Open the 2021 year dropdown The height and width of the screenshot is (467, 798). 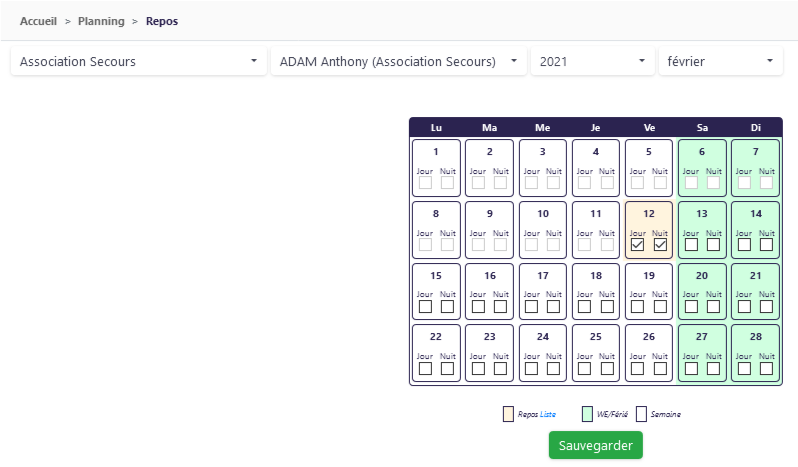(x=591, y=61)
